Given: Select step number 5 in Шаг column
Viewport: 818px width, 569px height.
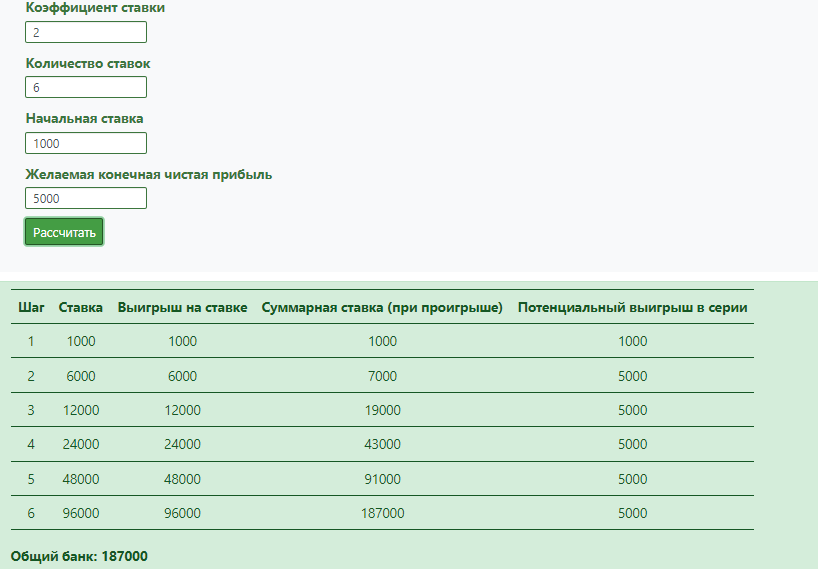Looking at the screenshot, I should 31,479.
